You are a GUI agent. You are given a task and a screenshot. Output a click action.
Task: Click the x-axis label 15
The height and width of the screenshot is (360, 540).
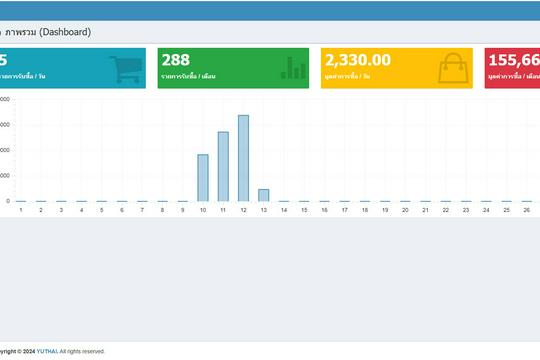304,210
